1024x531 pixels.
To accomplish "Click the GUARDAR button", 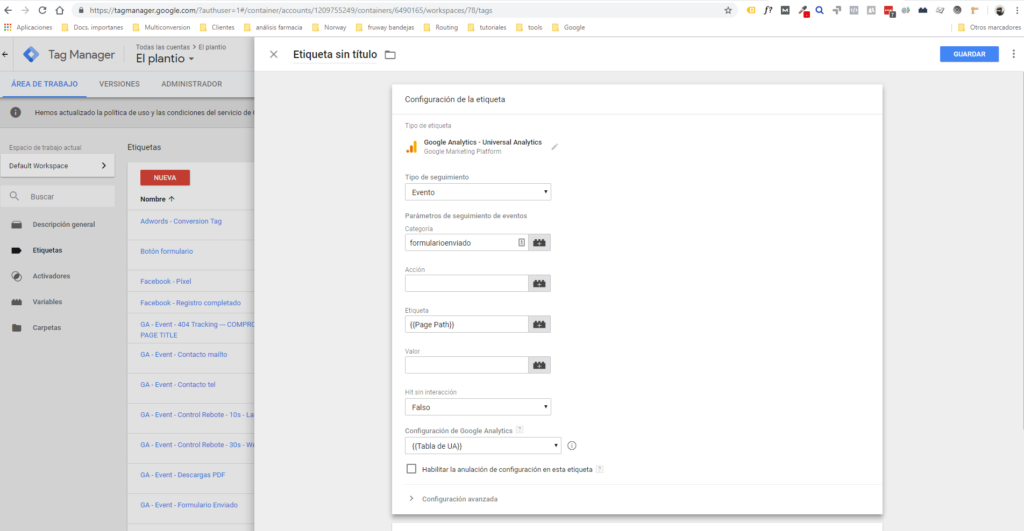I will coord(969,54).
